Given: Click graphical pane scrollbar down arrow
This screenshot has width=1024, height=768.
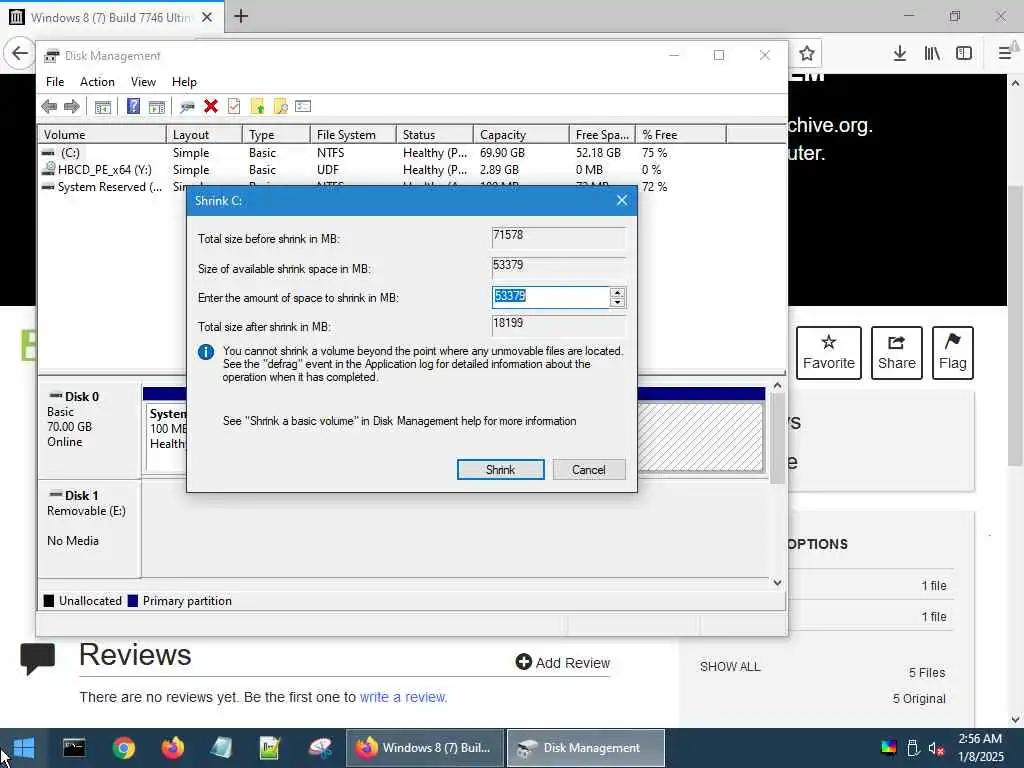Looking at the screenshot, I should 777,583.
